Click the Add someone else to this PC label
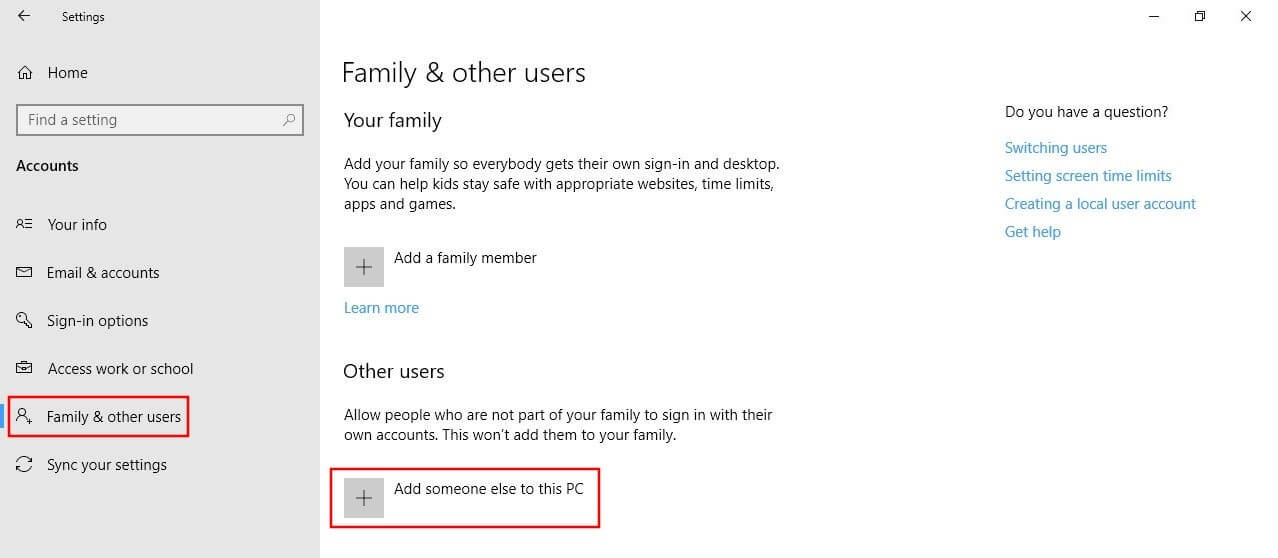The width and height of the screenshot is (1278, 558). pos(489,489)
